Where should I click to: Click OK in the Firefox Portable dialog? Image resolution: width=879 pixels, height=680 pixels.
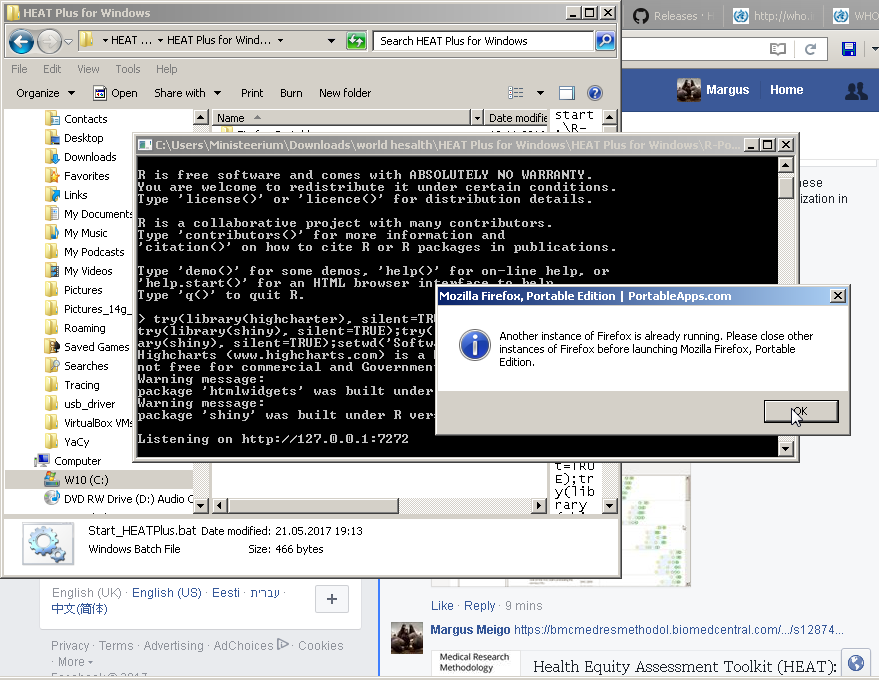tap(801, 411)
